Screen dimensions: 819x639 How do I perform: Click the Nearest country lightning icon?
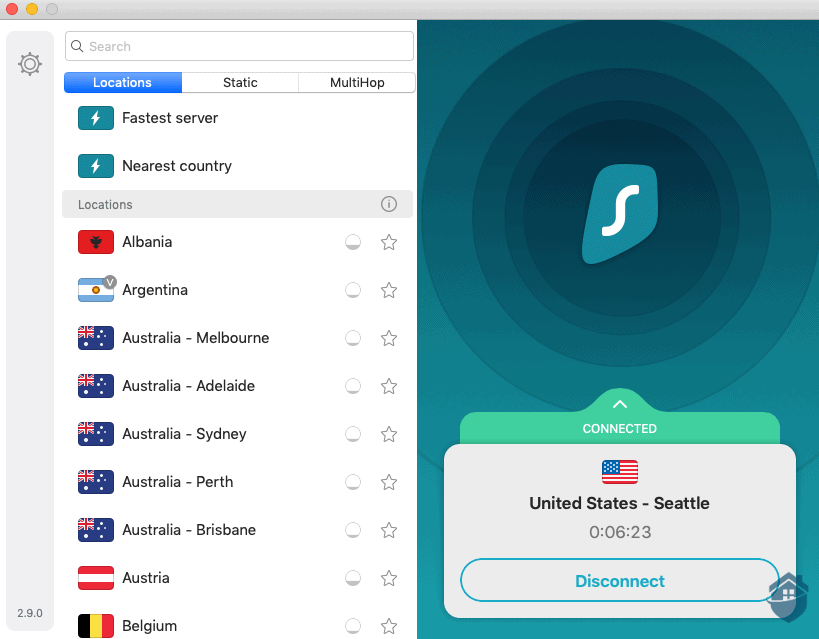[96, 166]
